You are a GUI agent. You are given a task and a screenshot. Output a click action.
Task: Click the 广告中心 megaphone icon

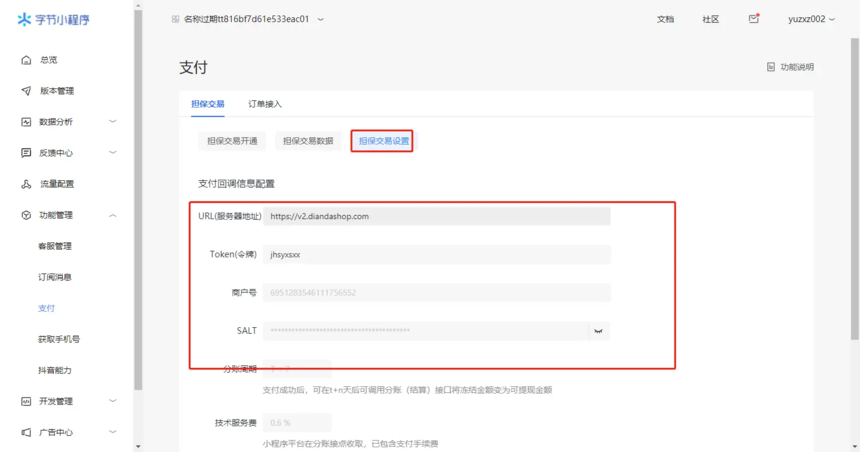coord(26,432)
